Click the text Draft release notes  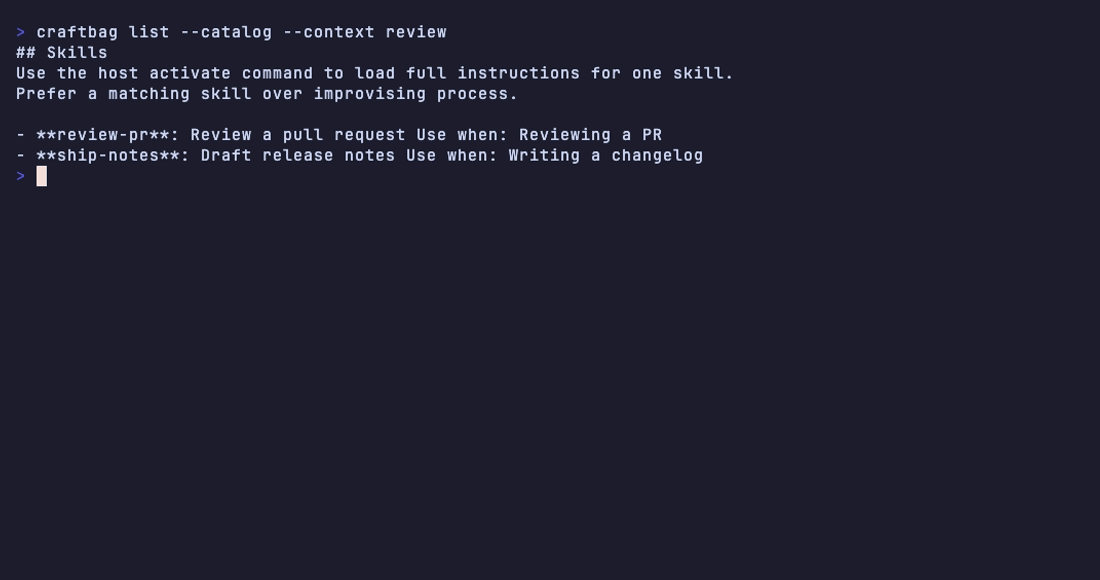coord(298,155)
